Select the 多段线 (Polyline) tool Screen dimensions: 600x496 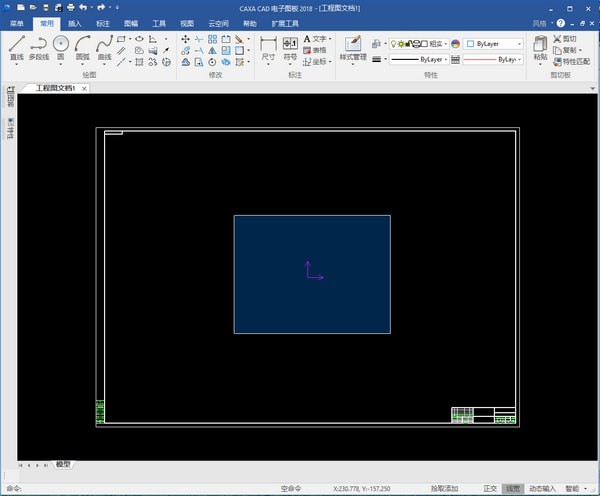pos(38,48)
